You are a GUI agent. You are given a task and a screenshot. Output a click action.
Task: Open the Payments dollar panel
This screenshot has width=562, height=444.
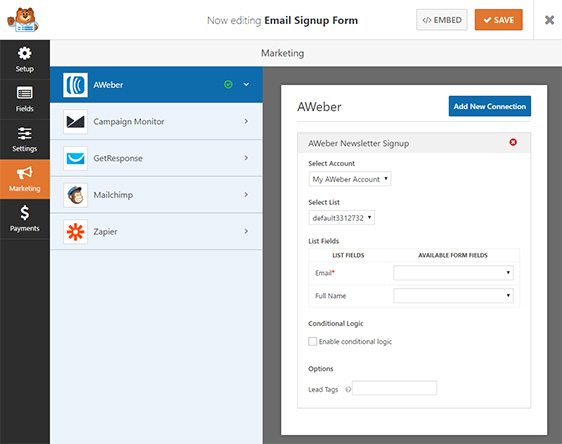(x=24, y=219)
